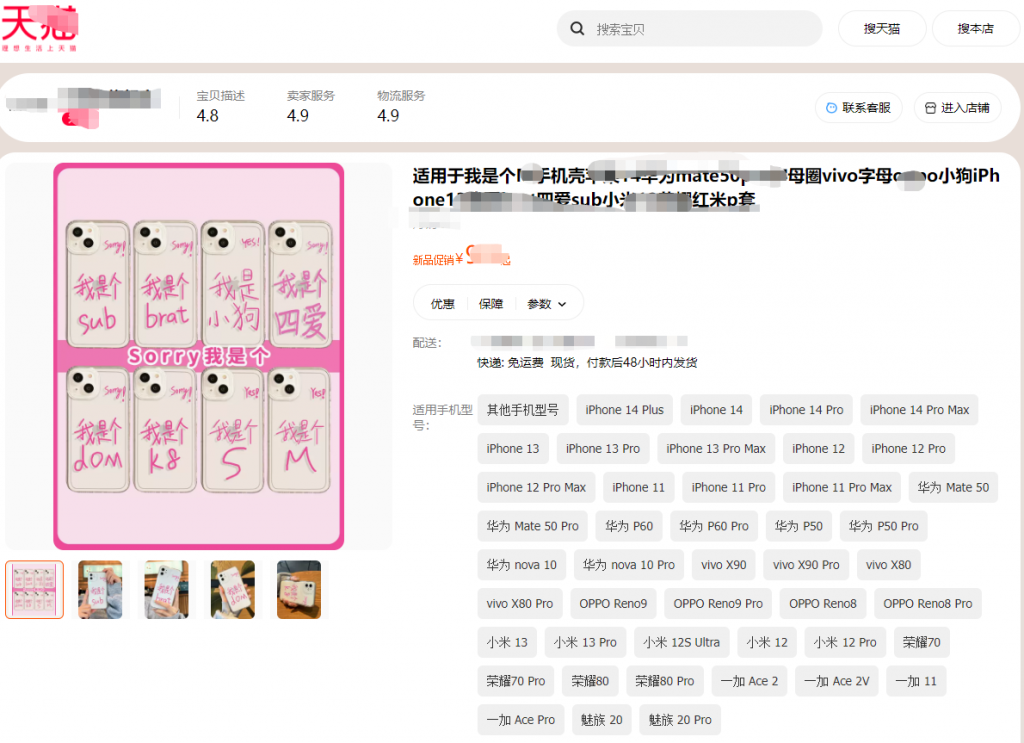Select the sub phone case thumbnail
Image resolution: width=1024 pixels, height=743 pixels.
click(100, 590)
